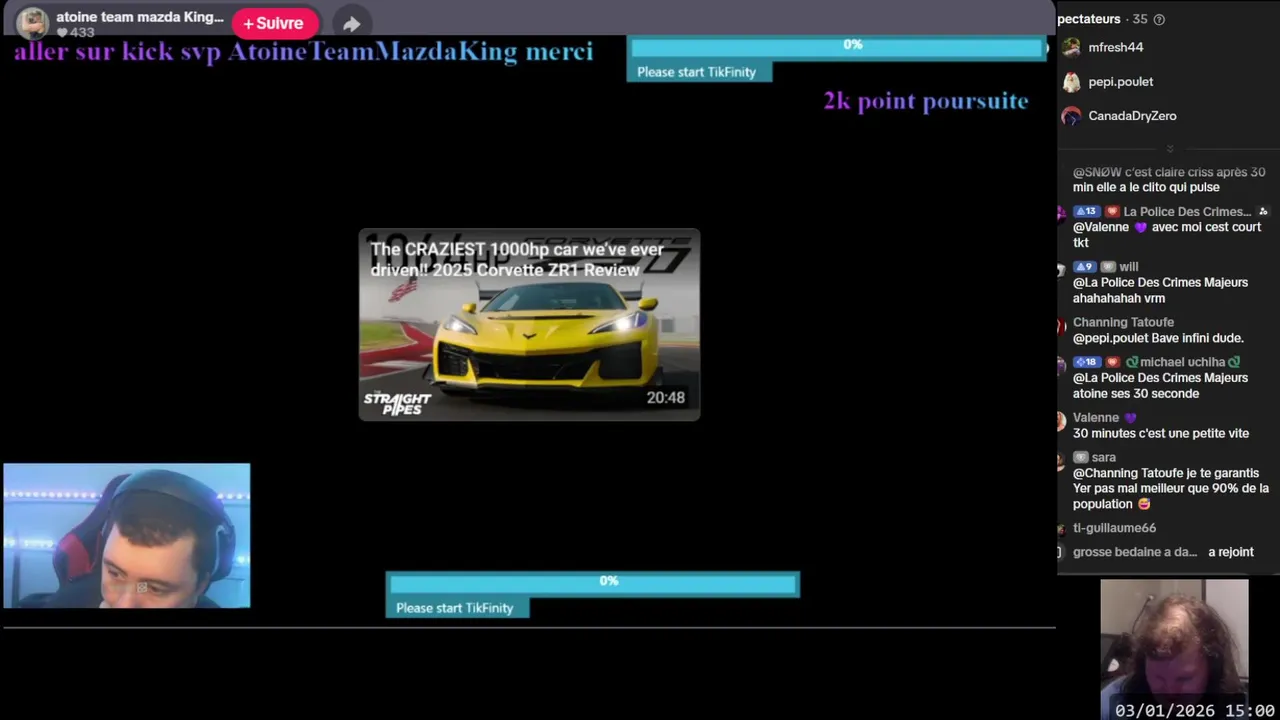Click message '30 minutes c'est une petite vite'
The height and width of the screenshot is (720, 1280).
point(1161,434)
